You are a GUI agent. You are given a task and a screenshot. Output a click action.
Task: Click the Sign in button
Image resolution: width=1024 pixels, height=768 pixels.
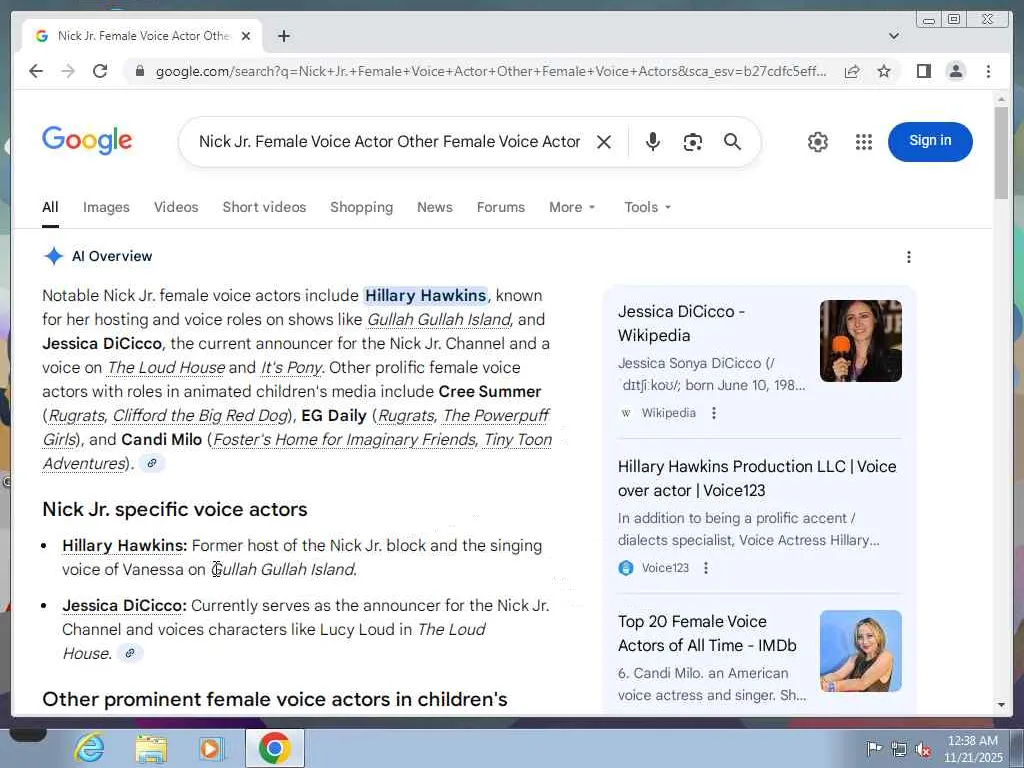click(x=930, y=141)
